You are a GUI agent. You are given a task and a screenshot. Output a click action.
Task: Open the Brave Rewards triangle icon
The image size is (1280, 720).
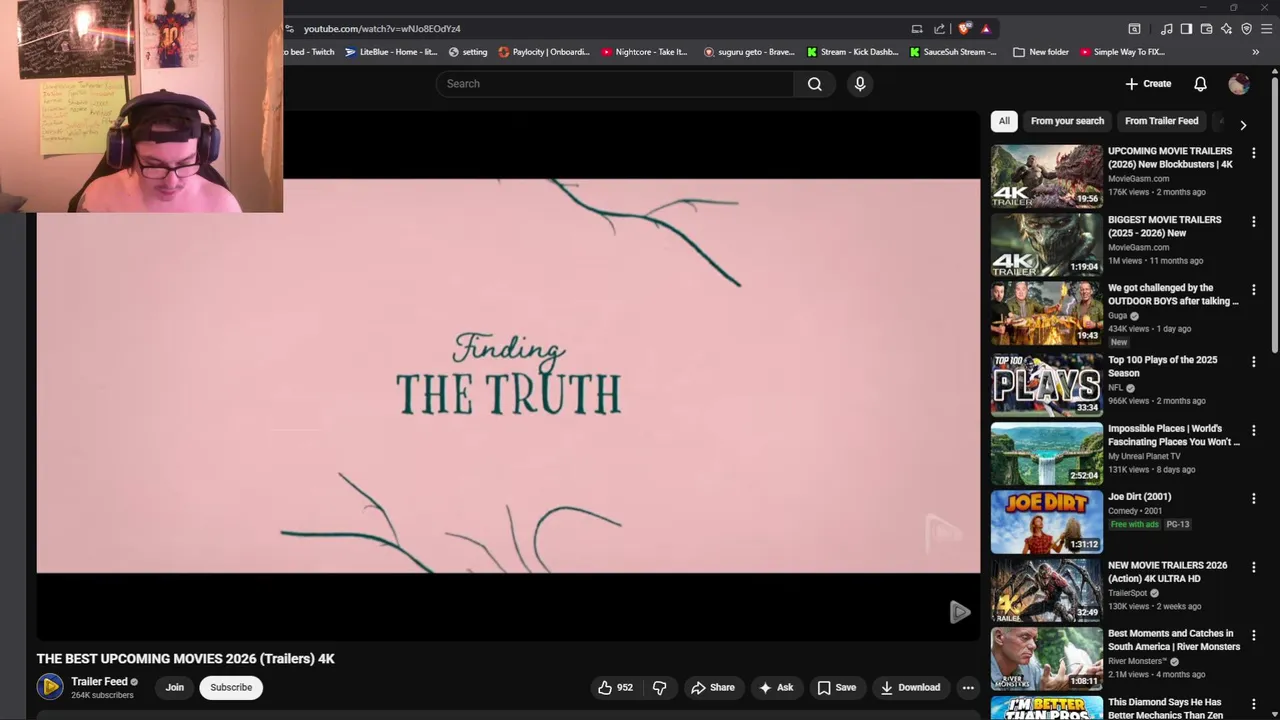(986, 29)
